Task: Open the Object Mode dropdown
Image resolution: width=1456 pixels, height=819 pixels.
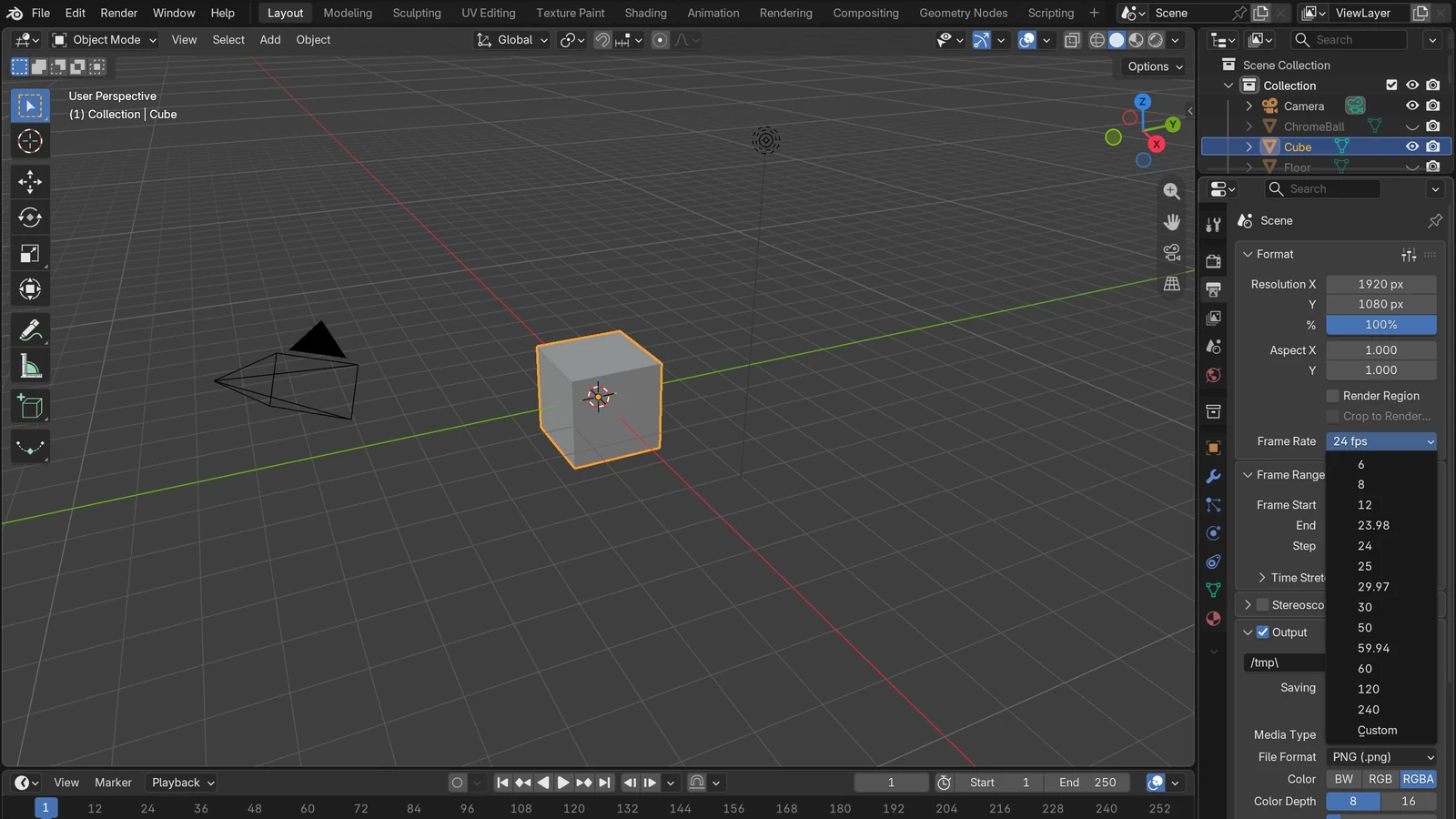Action: [x=105, y=40]
